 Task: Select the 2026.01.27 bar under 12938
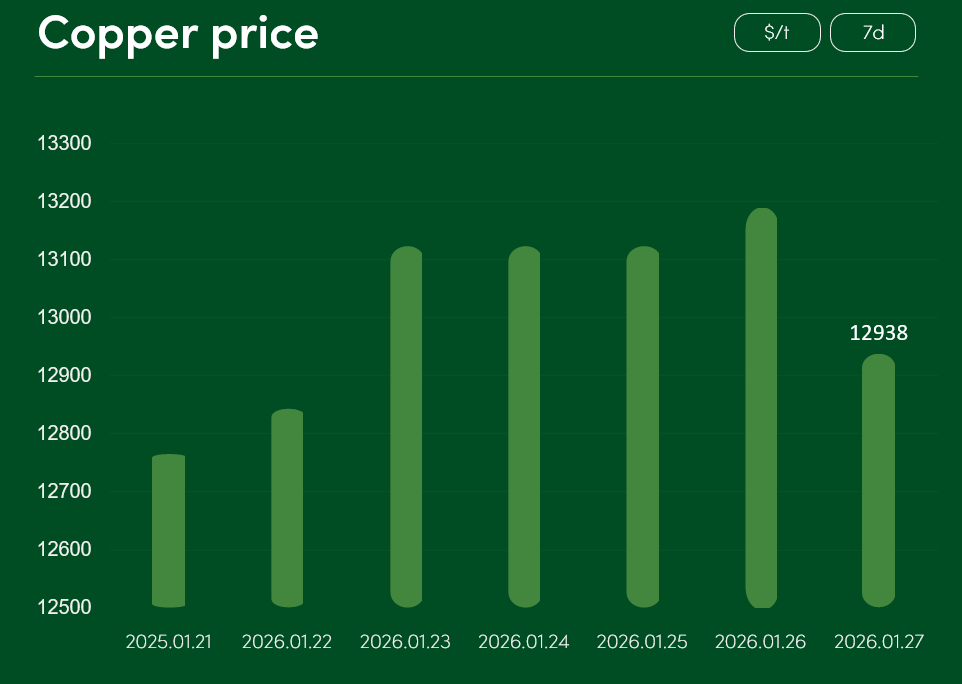pyautogui.click(x=878, y=480)
